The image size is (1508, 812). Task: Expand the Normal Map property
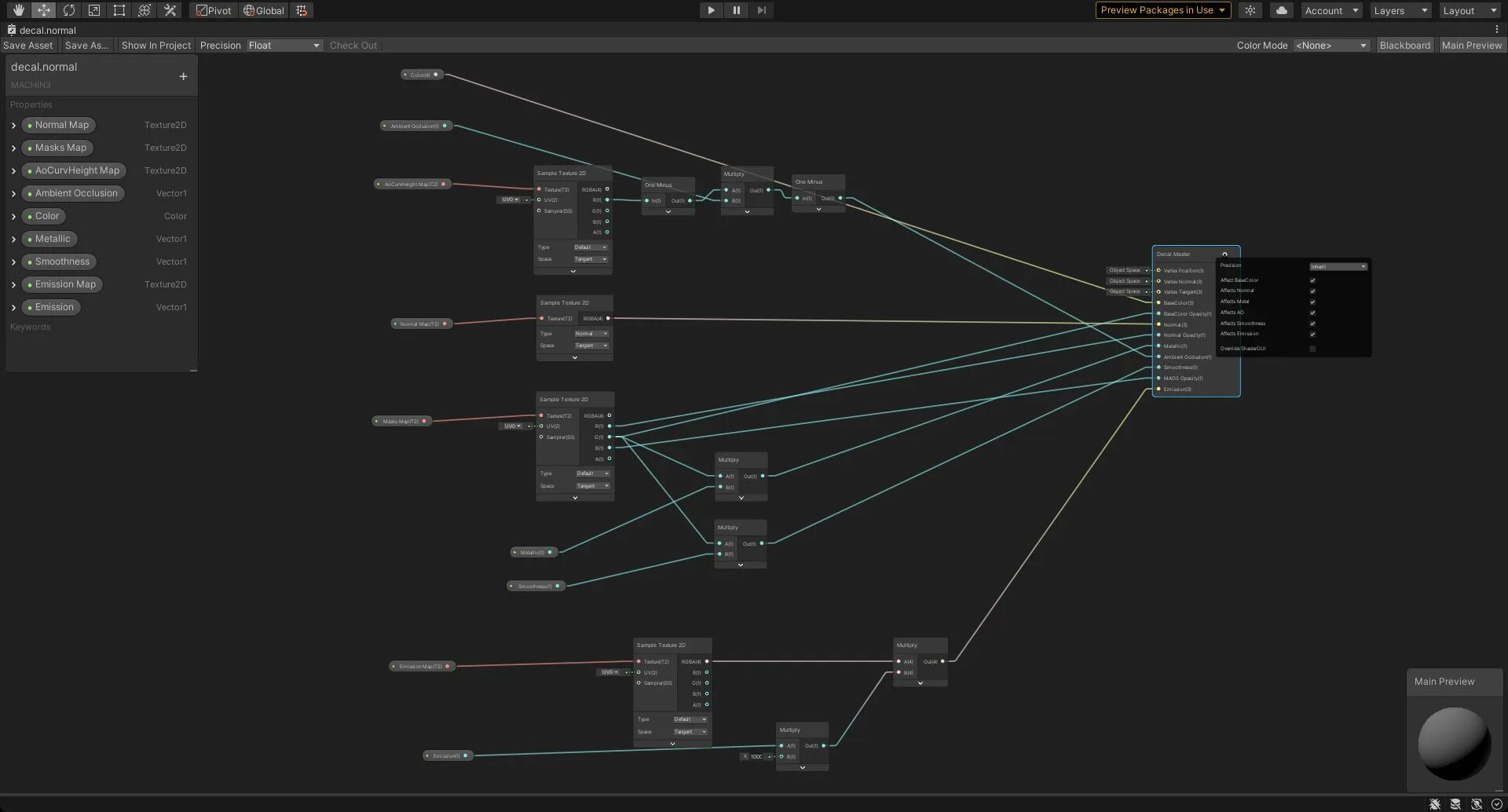[x=13, y=126]
